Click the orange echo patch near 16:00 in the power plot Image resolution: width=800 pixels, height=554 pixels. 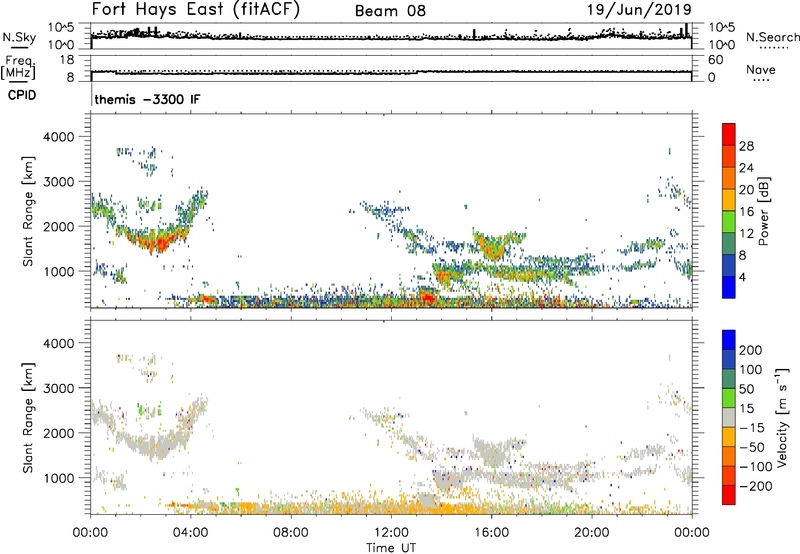[494, 248]
